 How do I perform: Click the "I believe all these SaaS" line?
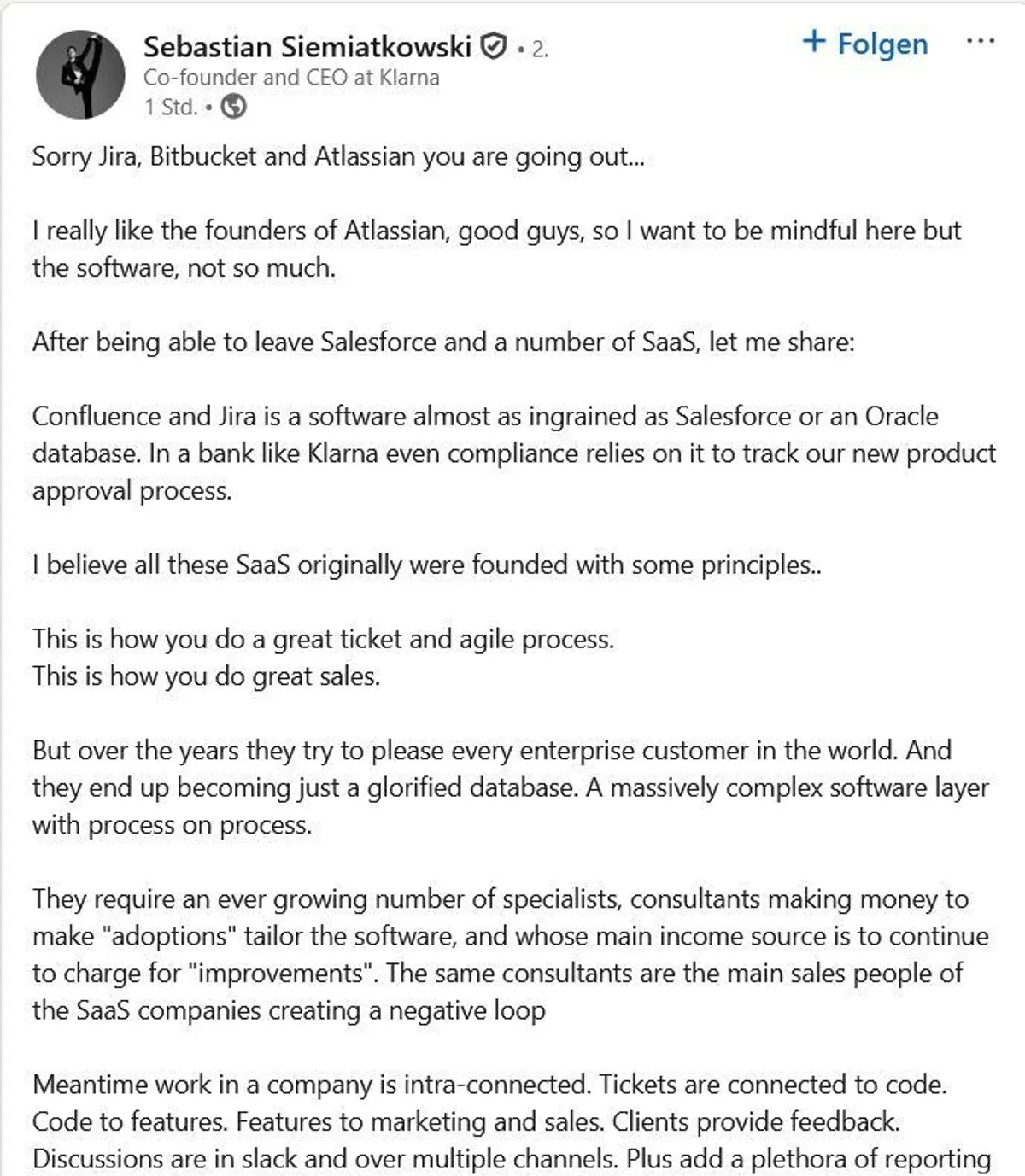(426, 565)
